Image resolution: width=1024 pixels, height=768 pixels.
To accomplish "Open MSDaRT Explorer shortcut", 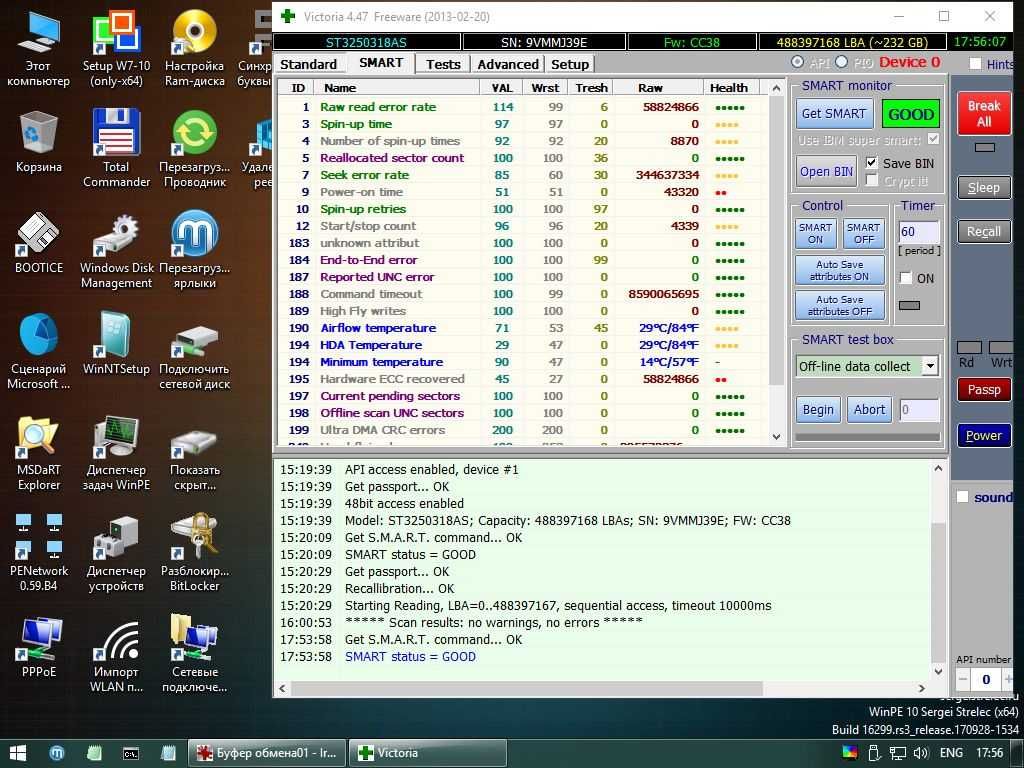I will (x=39, y=453).
